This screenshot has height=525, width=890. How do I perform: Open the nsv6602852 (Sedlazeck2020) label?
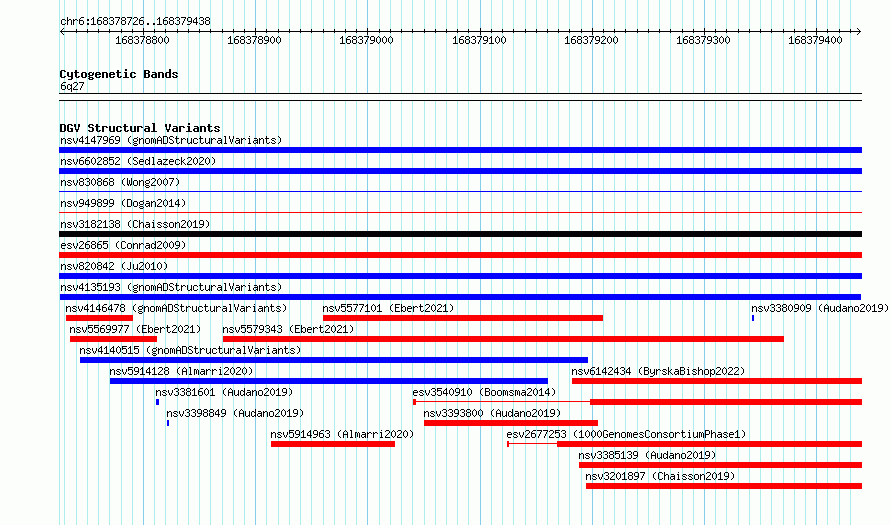(138, 161)
